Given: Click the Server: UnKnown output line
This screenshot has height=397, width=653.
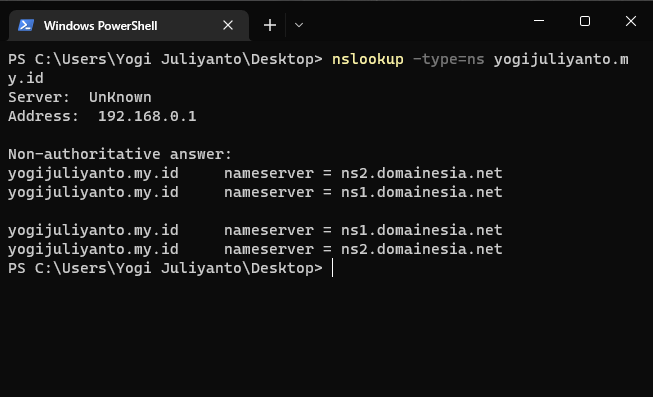Looking at the screenshot, I should [80, 97].
